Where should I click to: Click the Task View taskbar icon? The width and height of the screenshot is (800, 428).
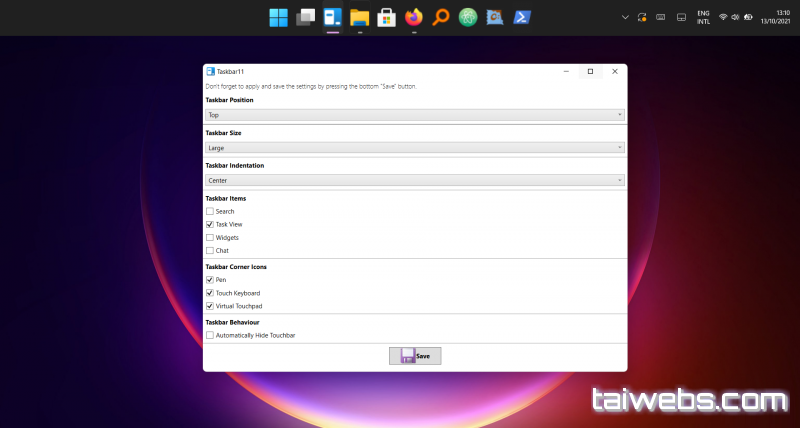click(306, 17)
